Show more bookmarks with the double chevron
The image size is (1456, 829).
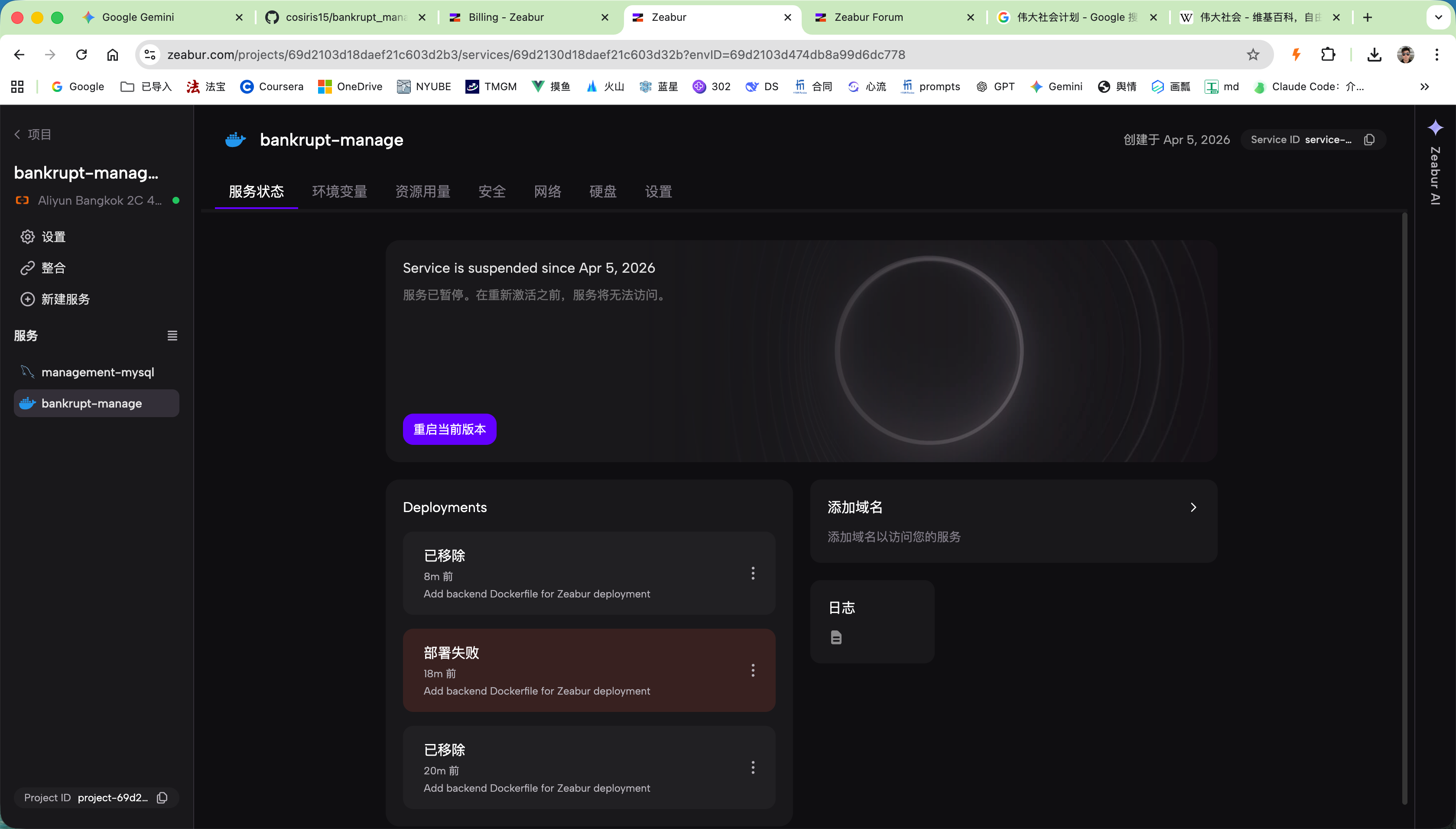click(x=1424, y=87)
